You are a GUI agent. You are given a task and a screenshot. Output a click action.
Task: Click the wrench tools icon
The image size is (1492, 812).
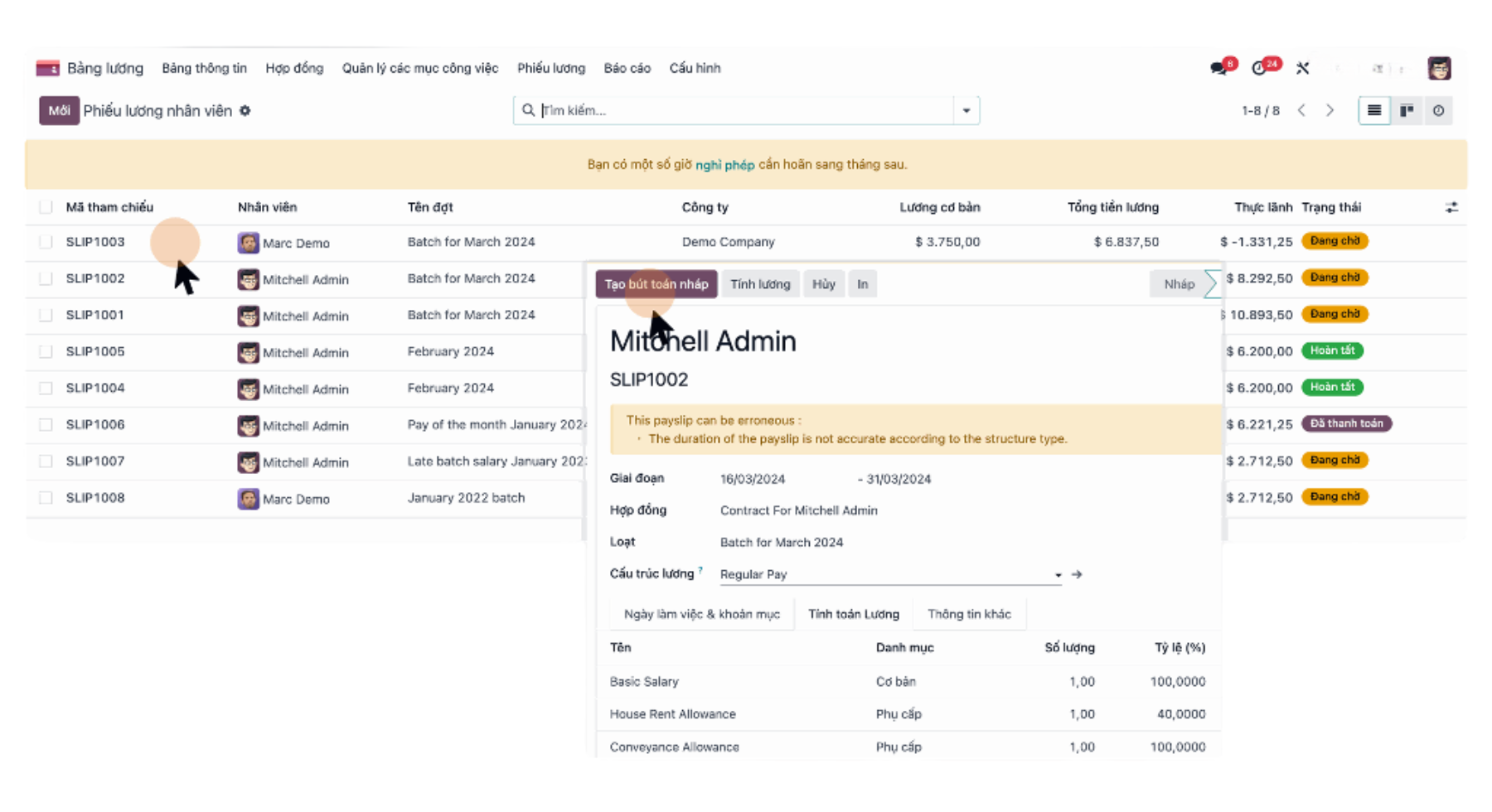coord(1303,69)
